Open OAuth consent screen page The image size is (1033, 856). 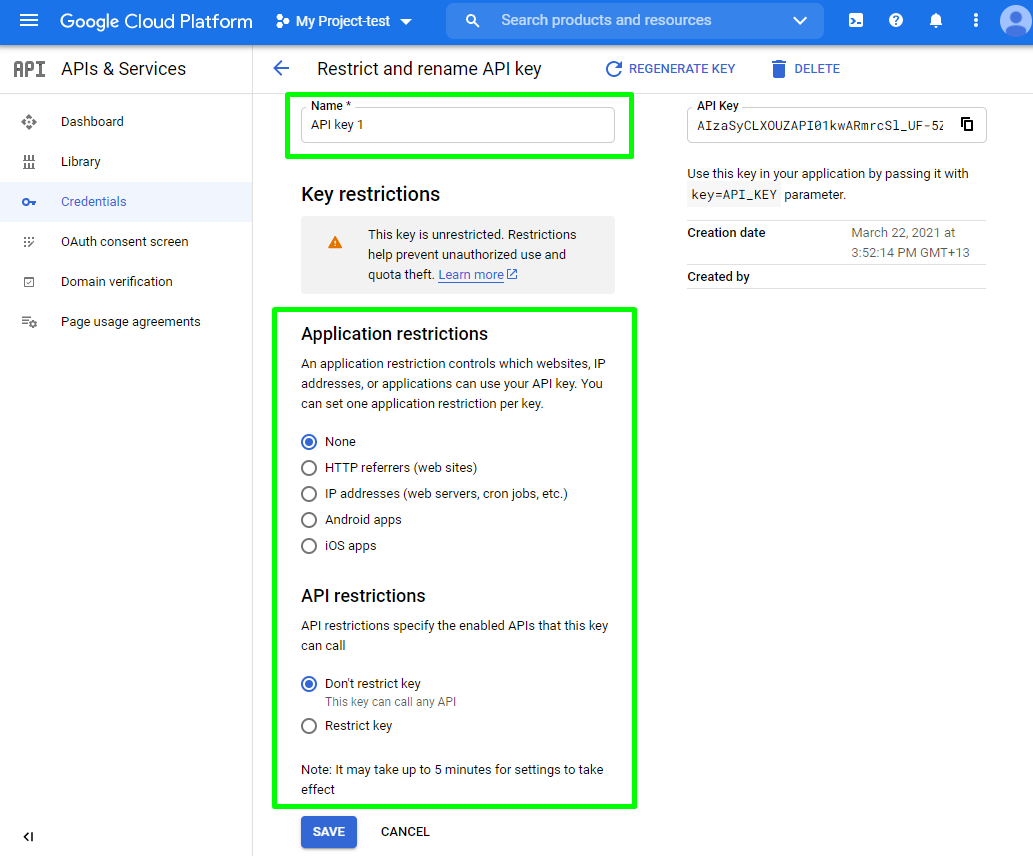click(125, 242)
